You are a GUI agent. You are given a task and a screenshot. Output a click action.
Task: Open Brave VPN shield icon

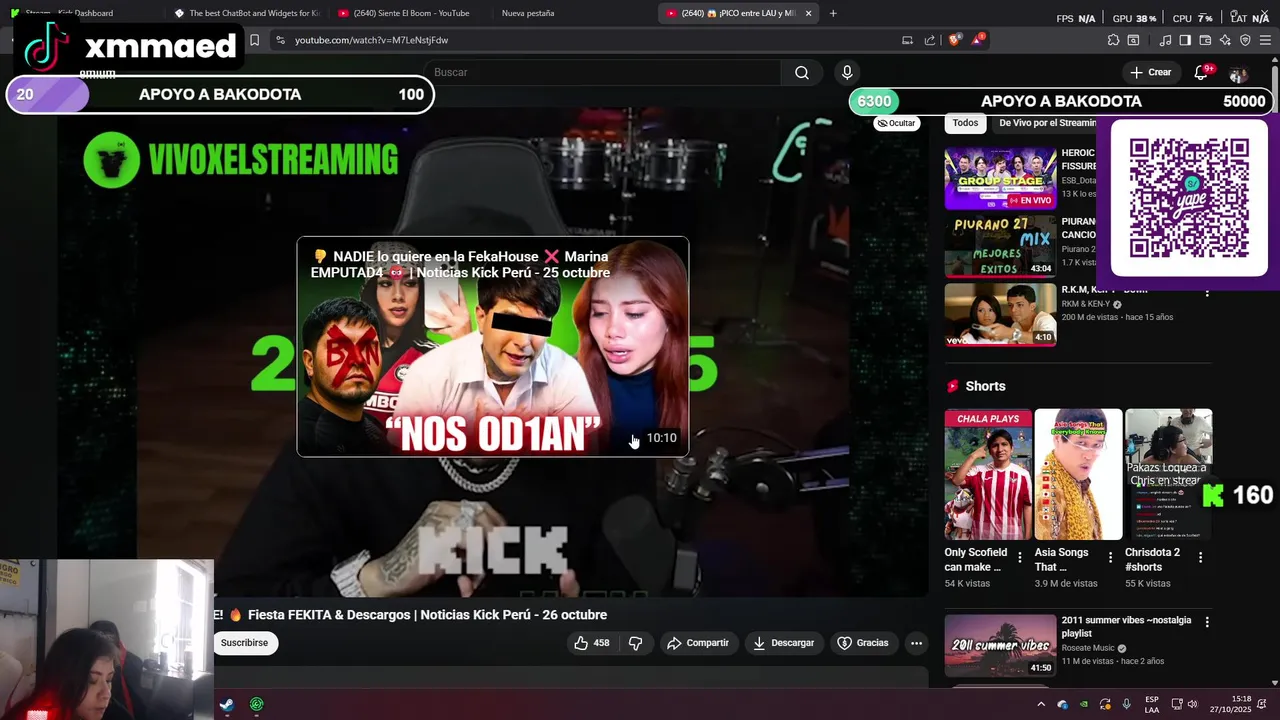pos(1245,40)
